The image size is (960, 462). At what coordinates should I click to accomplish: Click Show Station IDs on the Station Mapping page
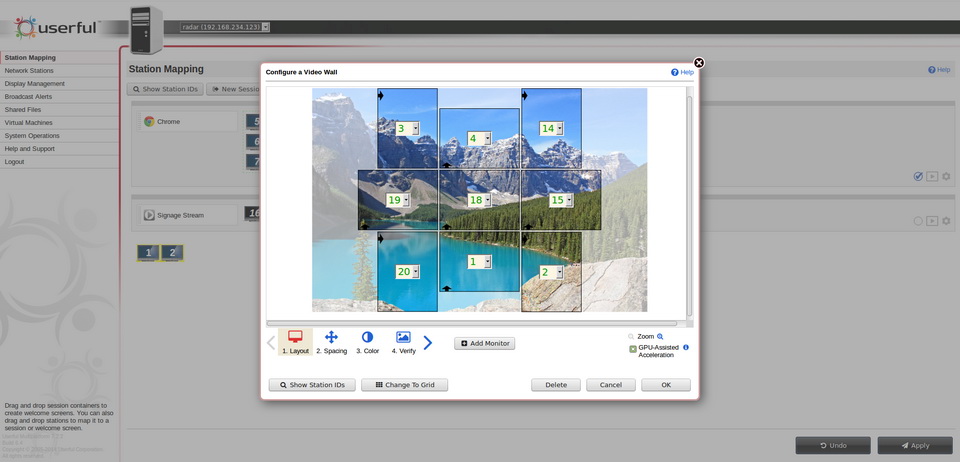tap(165, 89)
